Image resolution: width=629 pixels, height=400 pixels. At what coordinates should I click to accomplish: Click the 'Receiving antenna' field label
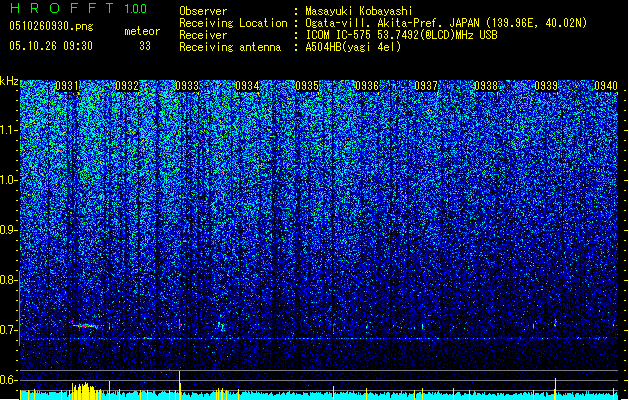pyautogui.click(x=230, y=47)
